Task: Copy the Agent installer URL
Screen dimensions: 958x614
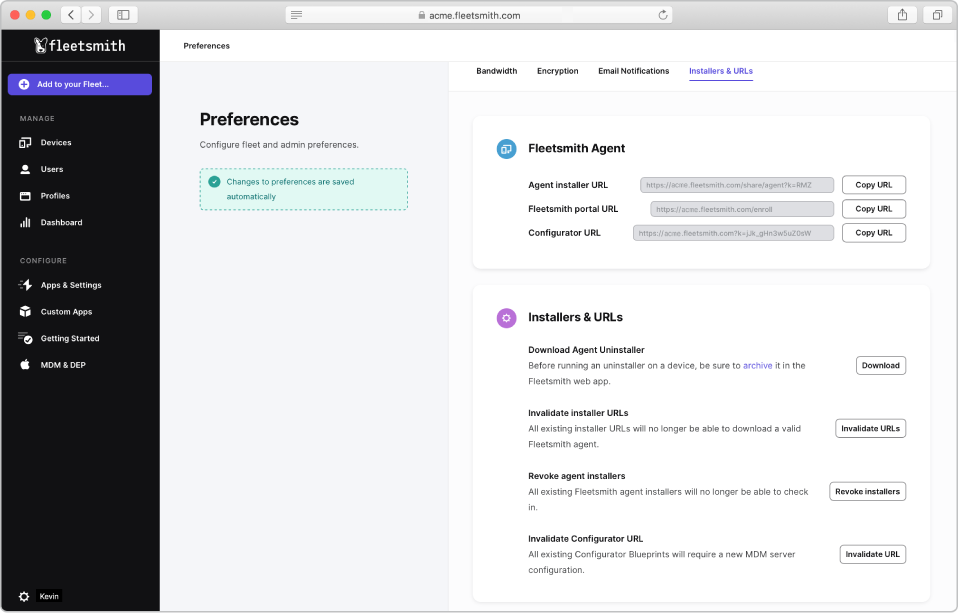Action: 874,185
